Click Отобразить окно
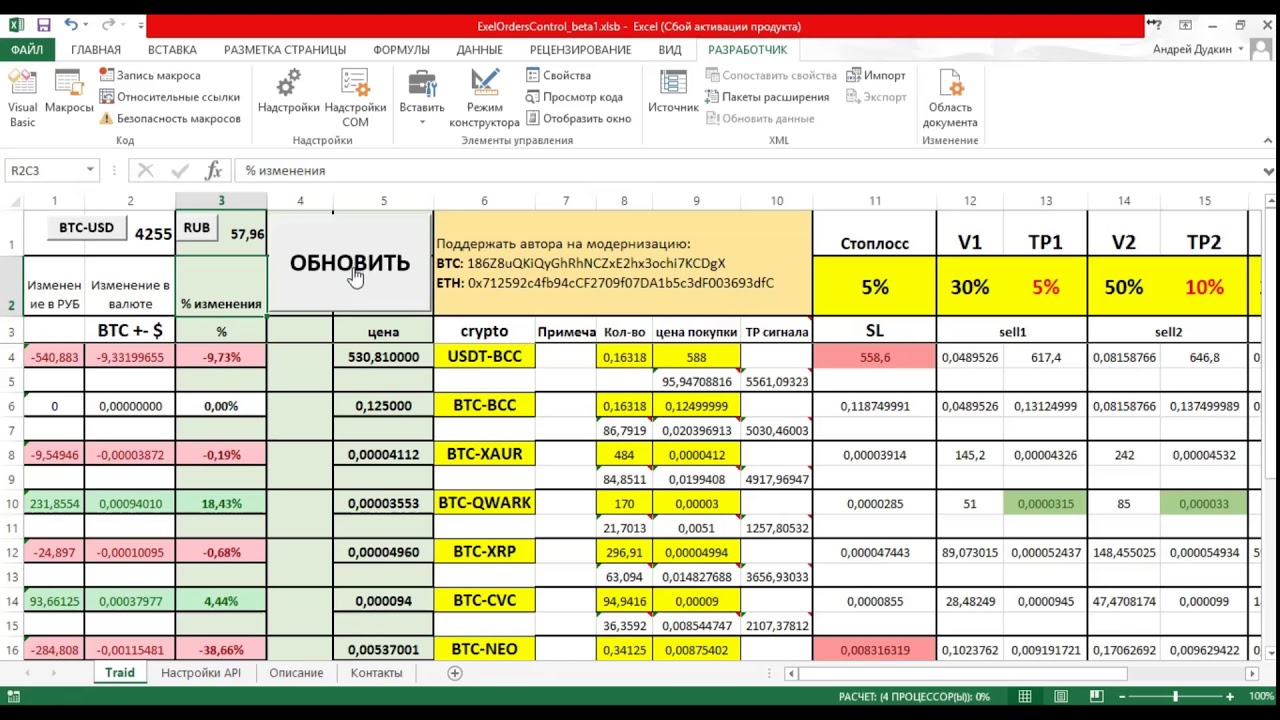This screenshot has width=1280, height=720. 578,118
